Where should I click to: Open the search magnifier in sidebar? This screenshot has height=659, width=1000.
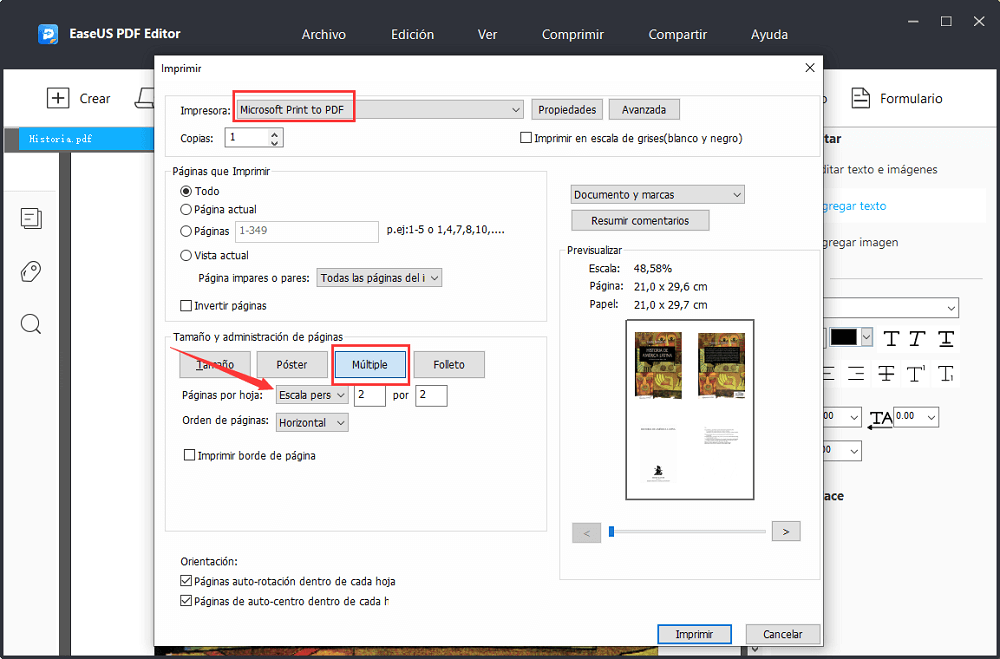pos(31,324)
